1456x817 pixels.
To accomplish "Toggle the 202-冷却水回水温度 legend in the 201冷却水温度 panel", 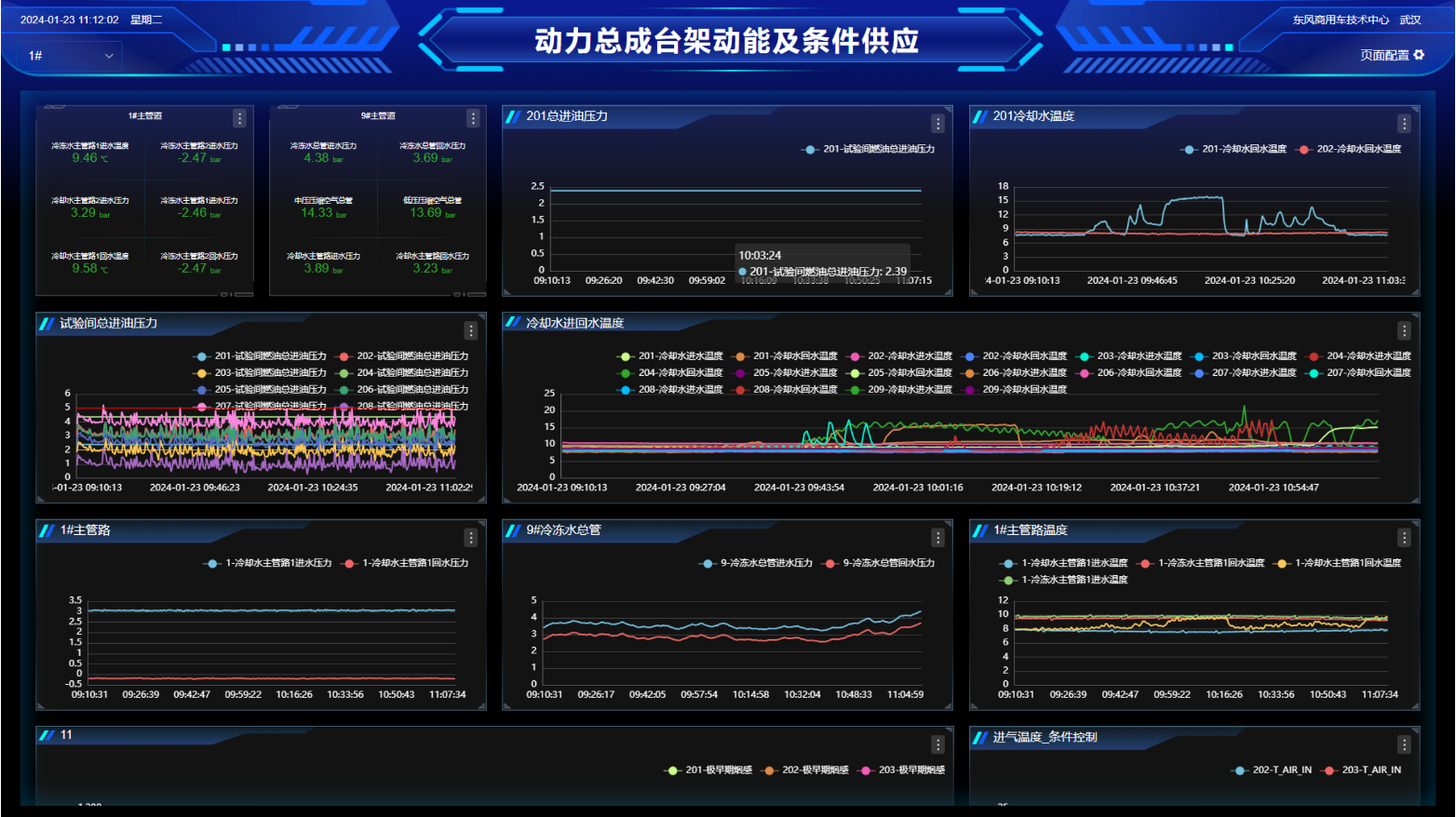I will click(1348, 149).
